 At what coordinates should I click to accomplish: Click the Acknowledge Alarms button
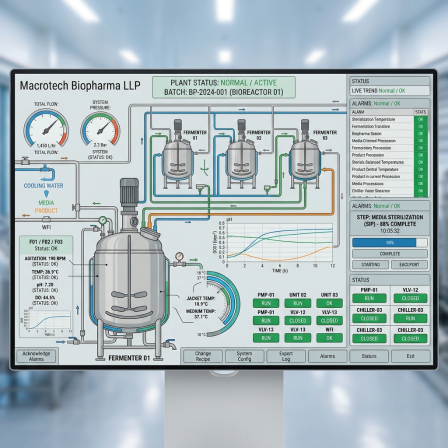pos(36,356)
